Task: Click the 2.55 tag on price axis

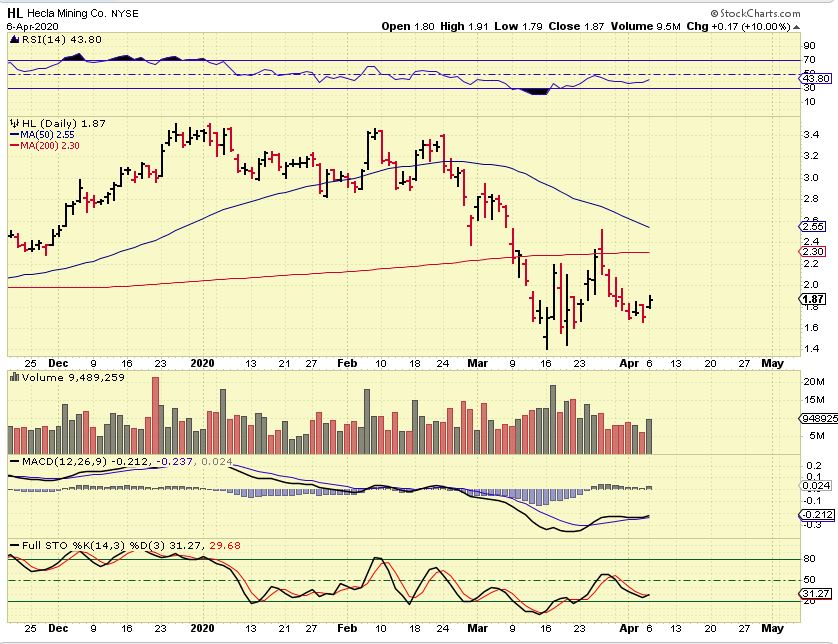Action: pos(813,227)
